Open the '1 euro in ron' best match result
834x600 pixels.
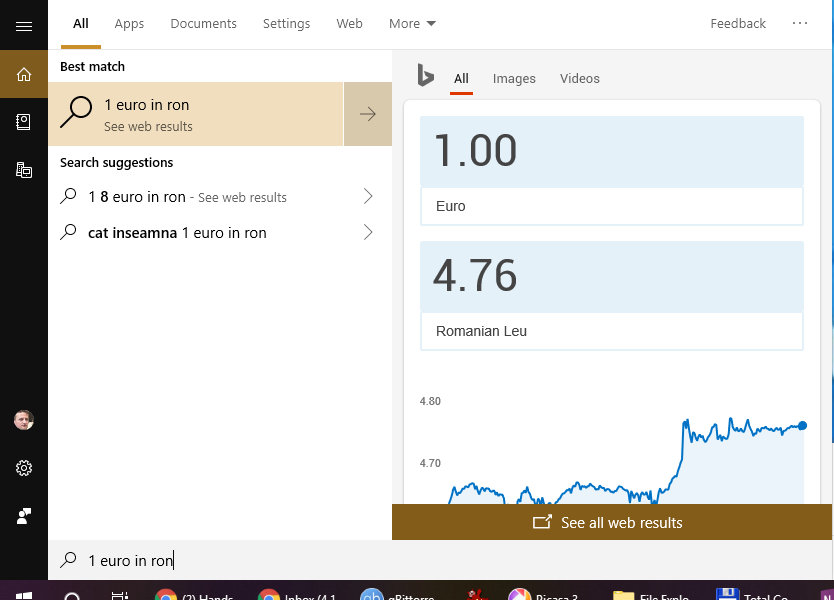coord(196,114)
